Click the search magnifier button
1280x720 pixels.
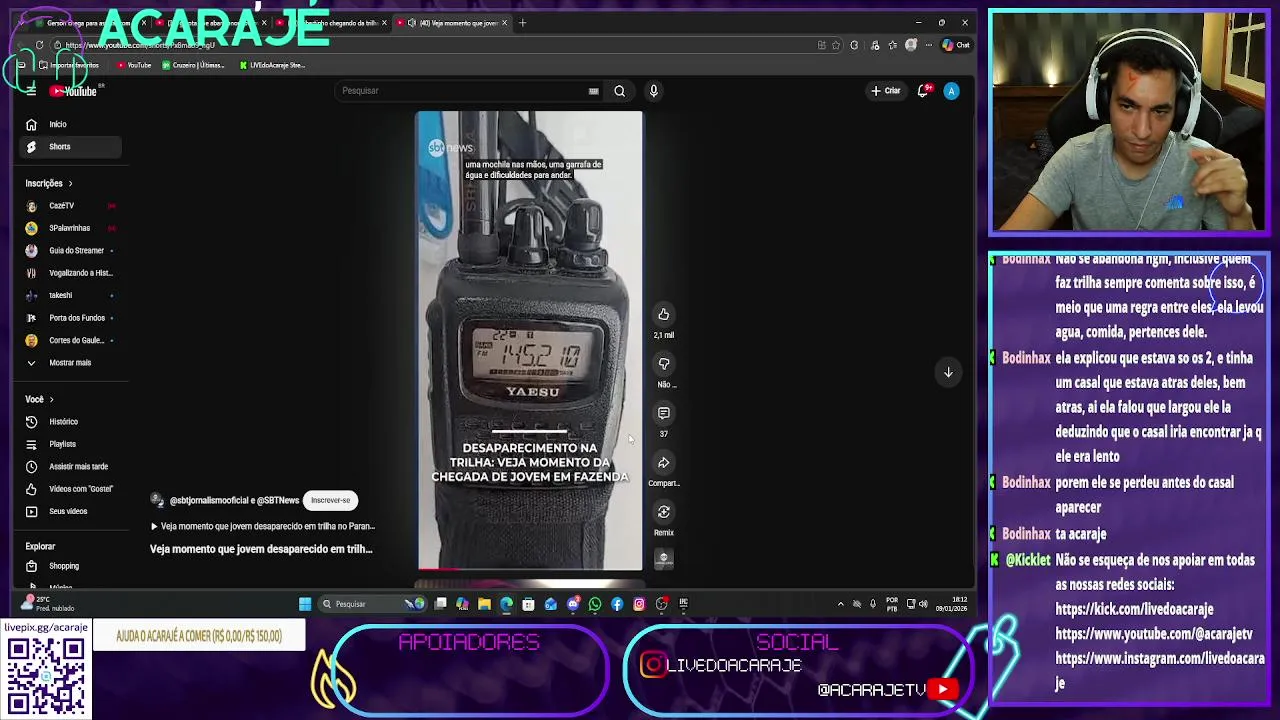tap(619, 91)
